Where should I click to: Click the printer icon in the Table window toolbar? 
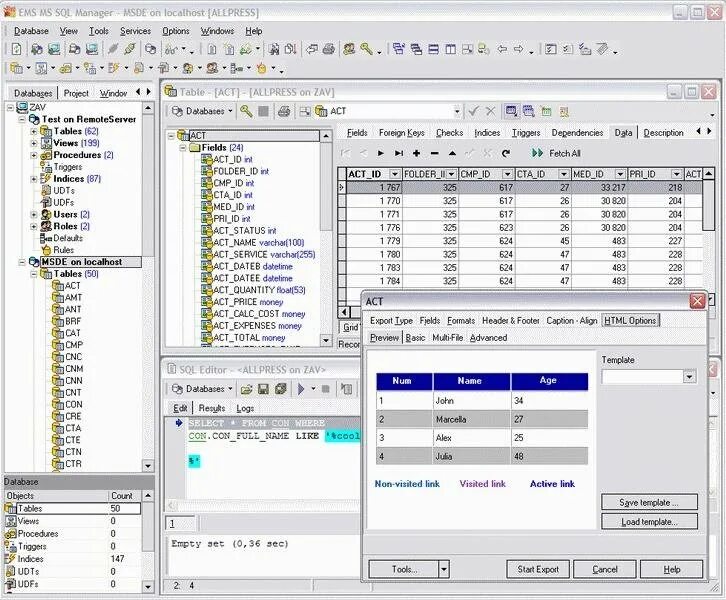(x=284, y=111)
